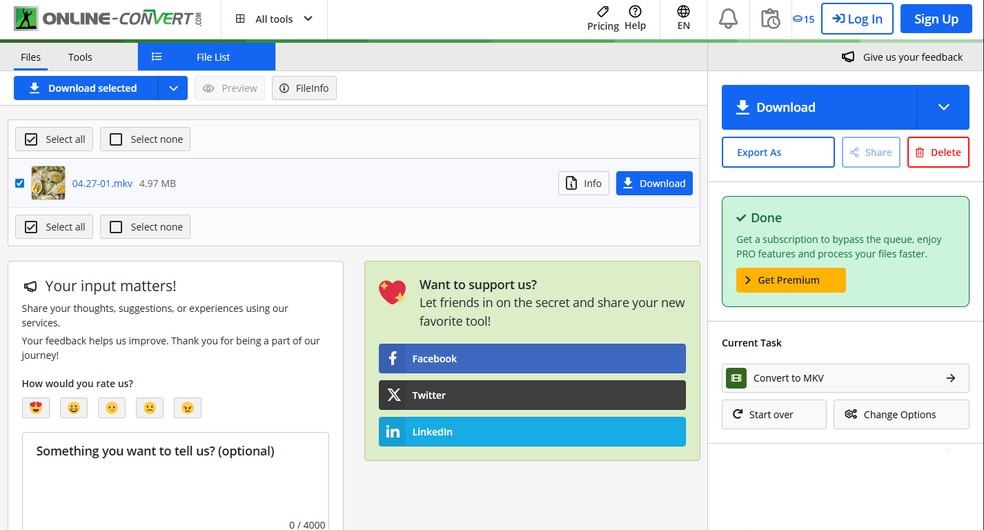Click the arrow on Convert to MKV
This screenshot has width=984, height=530.
(x=951, y=378)
